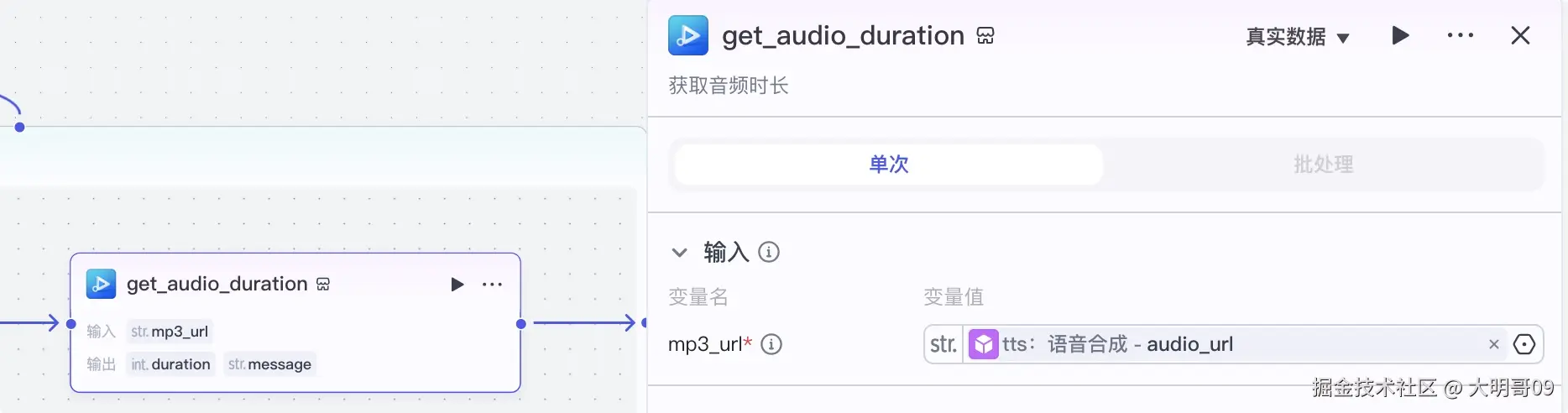Image resolution: width=1568 pixels, height=413 pixels.
Task: Click the info icon beside mp3_url
Action: (x=771, y=344)
